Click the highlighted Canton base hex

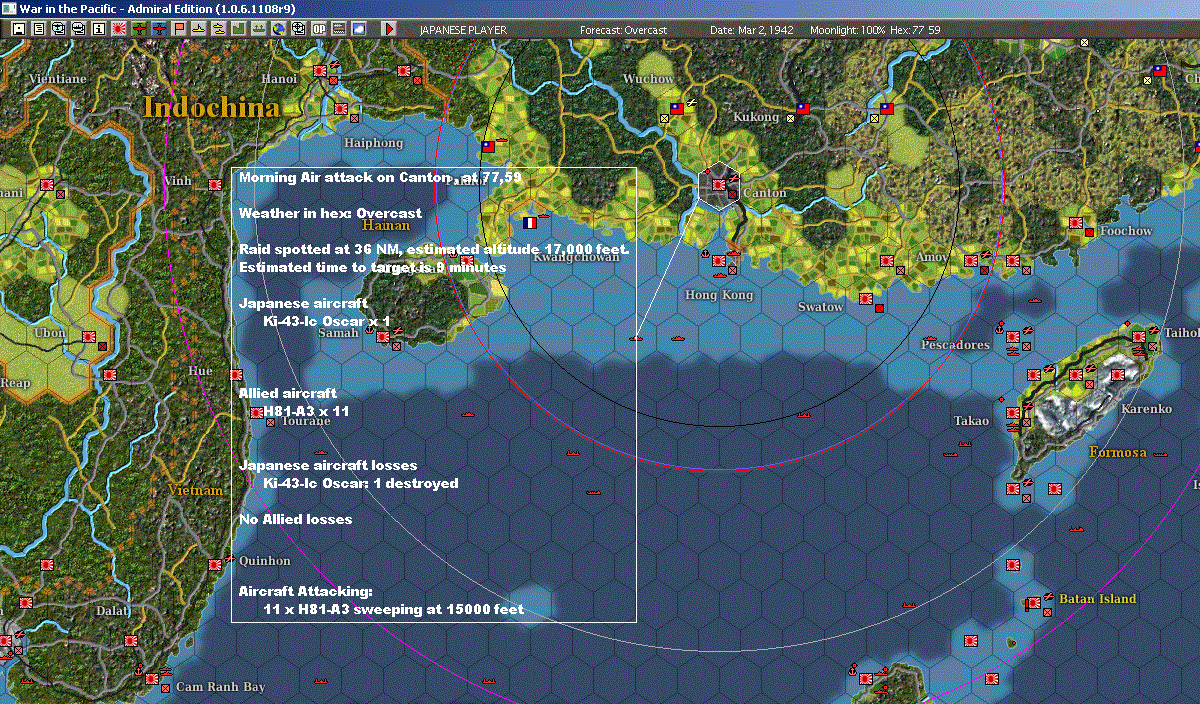[721, 186]
